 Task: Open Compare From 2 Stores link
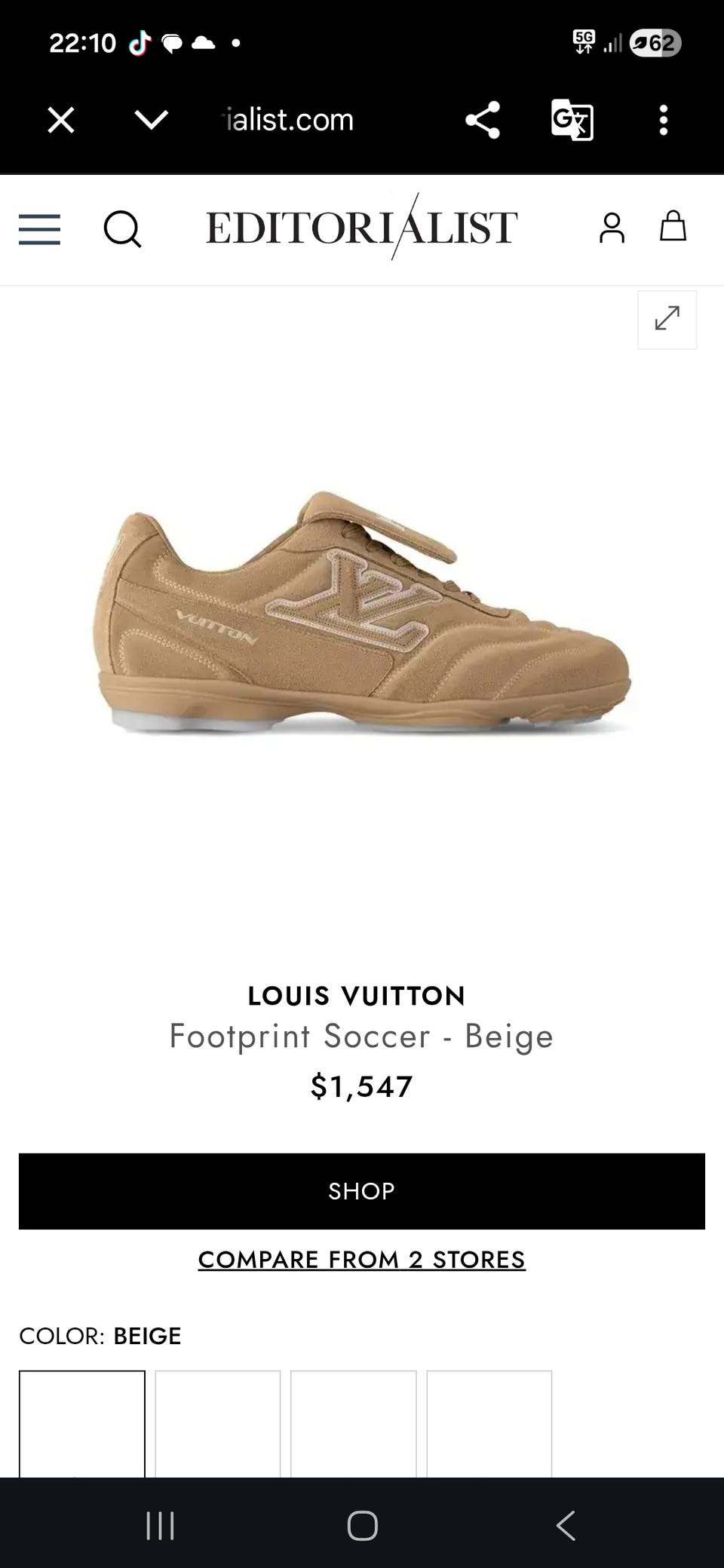[362, 1260]
